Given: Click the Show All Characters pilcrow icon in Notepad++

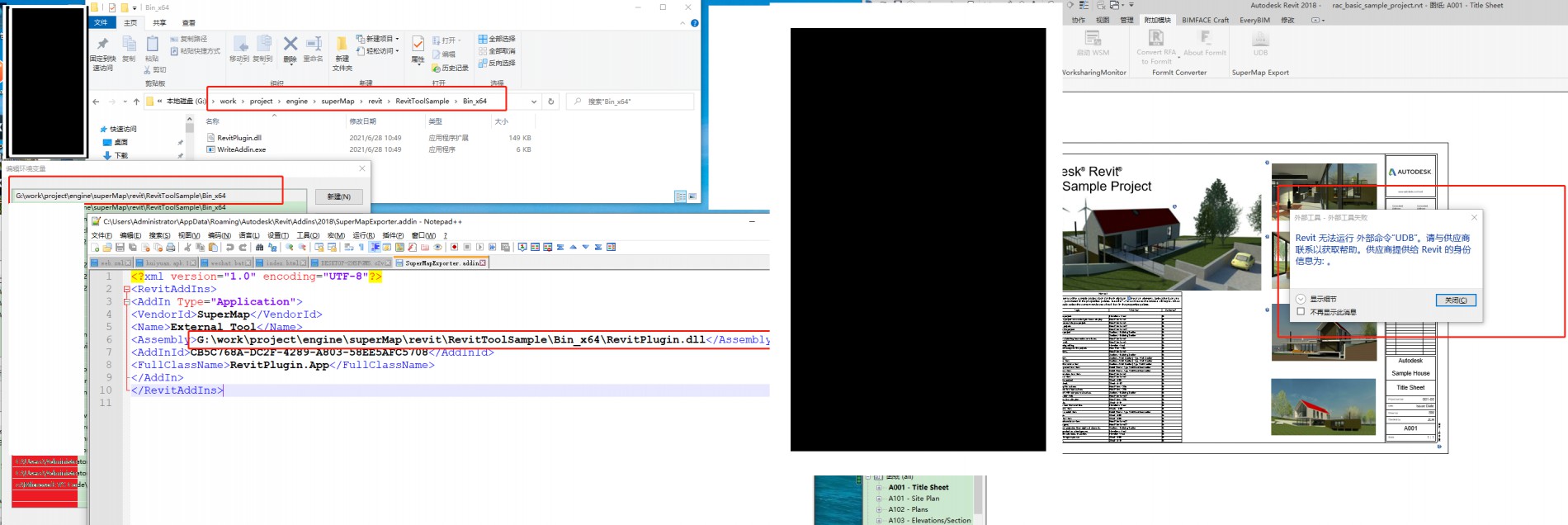Looking at the screenshot, I should pyautogui.click(x=361, y=247).
